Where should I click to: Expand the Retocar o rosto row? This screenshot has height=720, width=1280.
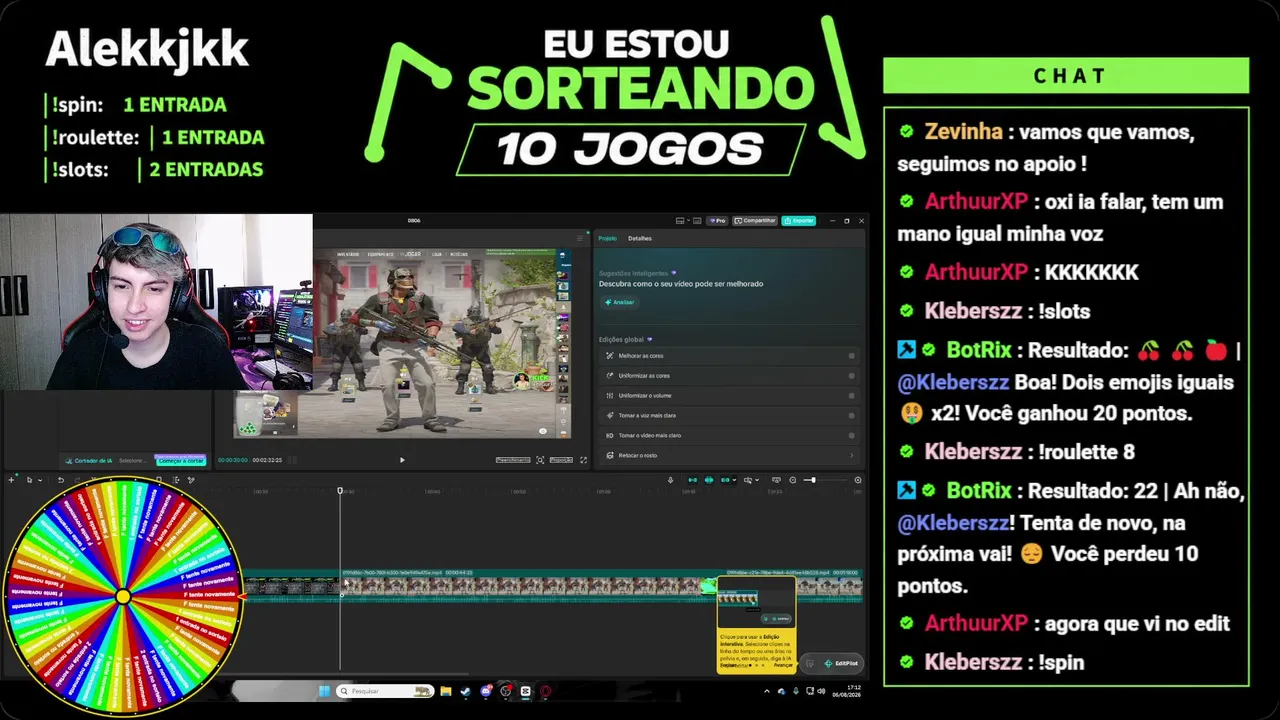point(730,455)
